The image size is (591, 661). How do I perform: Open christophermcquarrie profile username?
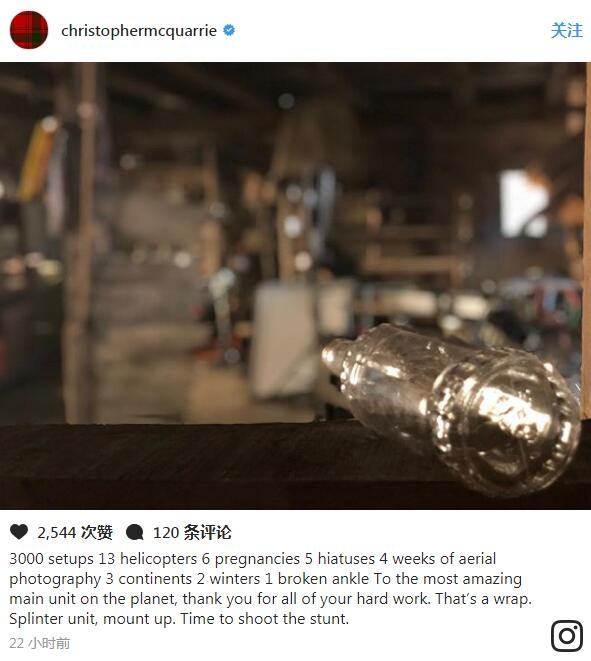[x=139, y=31]
